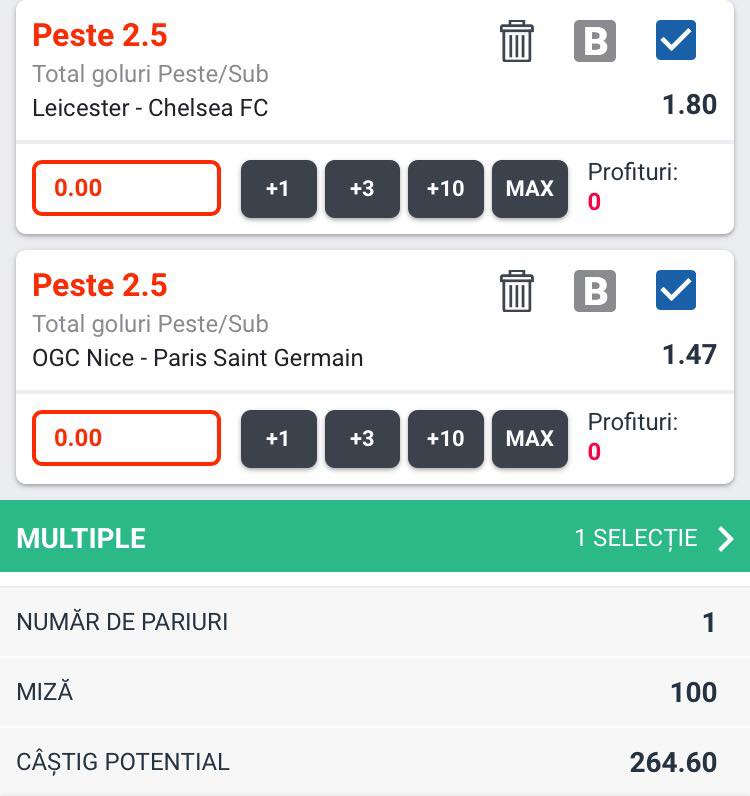Uncheck the OGC Nice - Paris Saint Germain checkbox
This screenshot has width=750, height=796.
pos(675,290)
